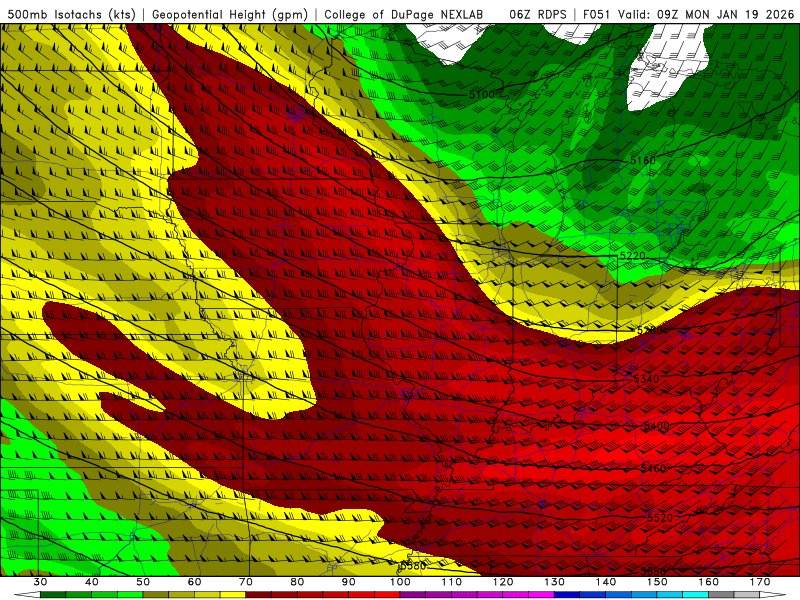Pick the cyan legend swatch before 160
The height and width of the screenshot is (600, 800).
point(695,595)
